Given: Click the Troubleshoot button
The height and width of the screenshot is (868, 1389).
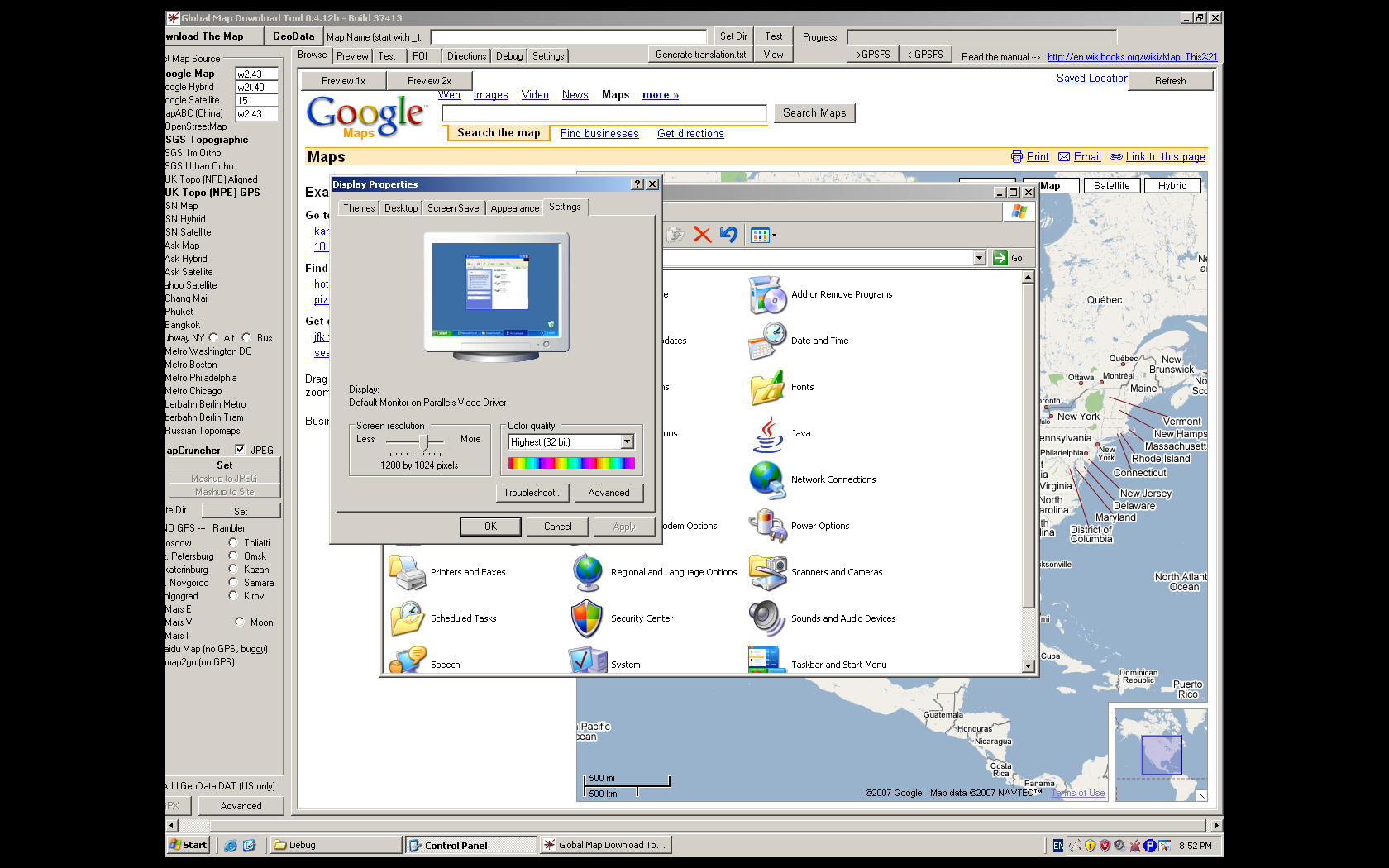Looking at the screenshot, I should click(532, 493).
